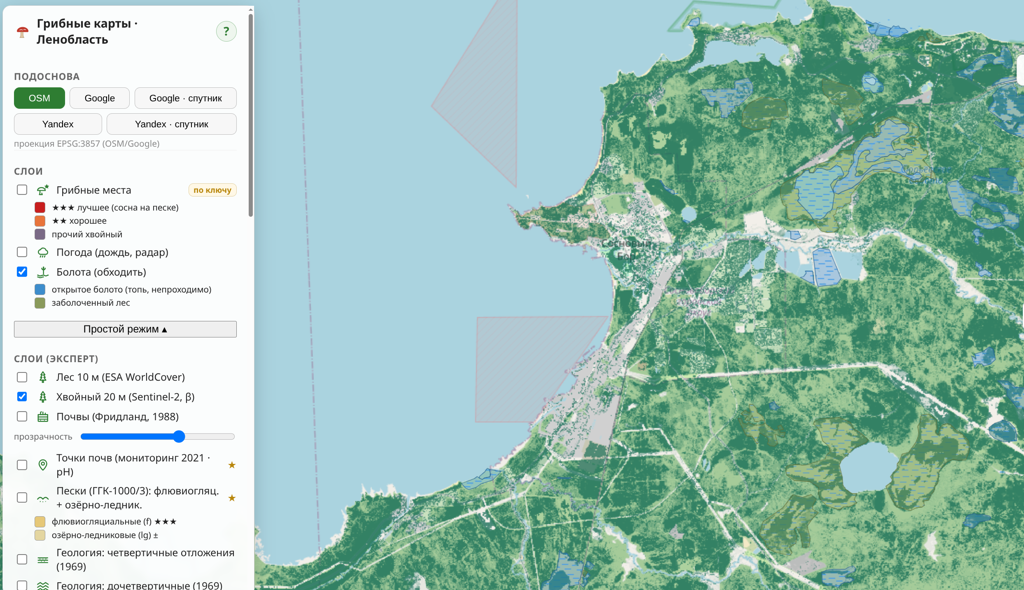1024x590 pixels.
Task: Click the Грибные места layer icon
Action: point(42,190)
